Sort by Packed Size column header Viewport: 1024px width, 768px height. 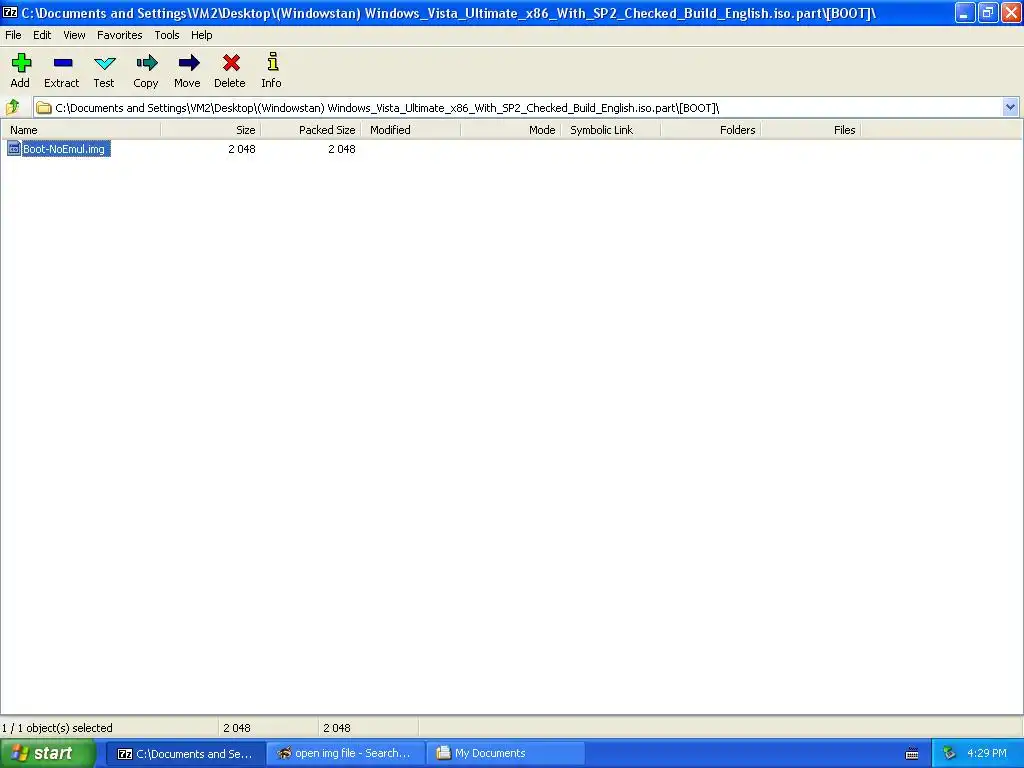[x=310, y=130]
